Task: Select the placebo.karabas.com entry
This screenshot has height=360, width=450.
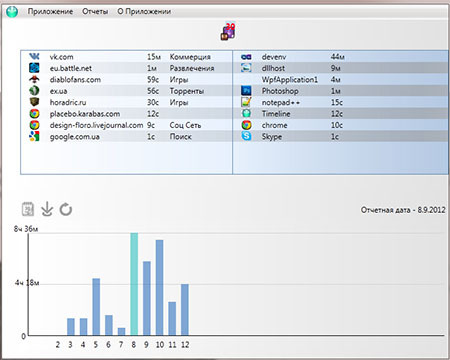Action: point(85,114)
